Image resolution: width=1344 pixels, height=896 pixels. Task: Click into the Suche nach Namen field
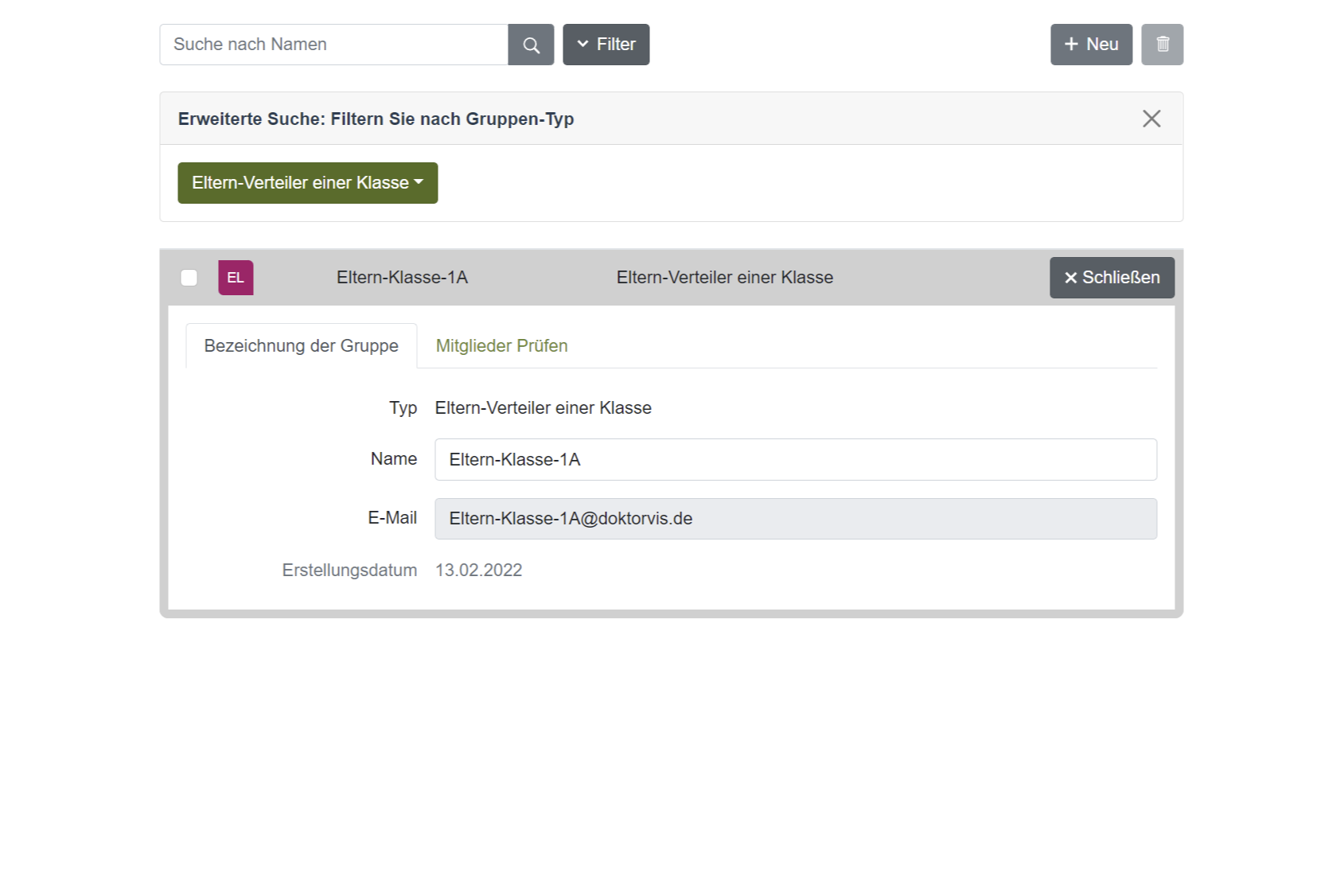[333, 45]
